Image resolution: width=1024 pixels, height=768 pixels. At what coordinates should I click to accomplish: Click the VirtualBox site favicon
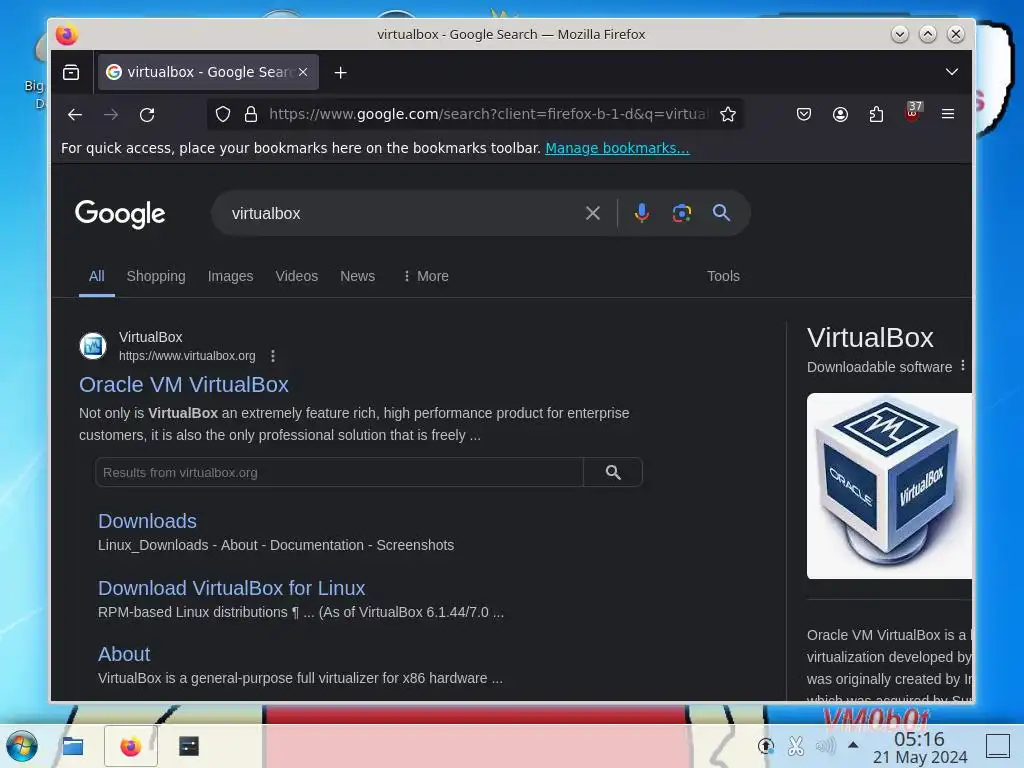[93, 346]
